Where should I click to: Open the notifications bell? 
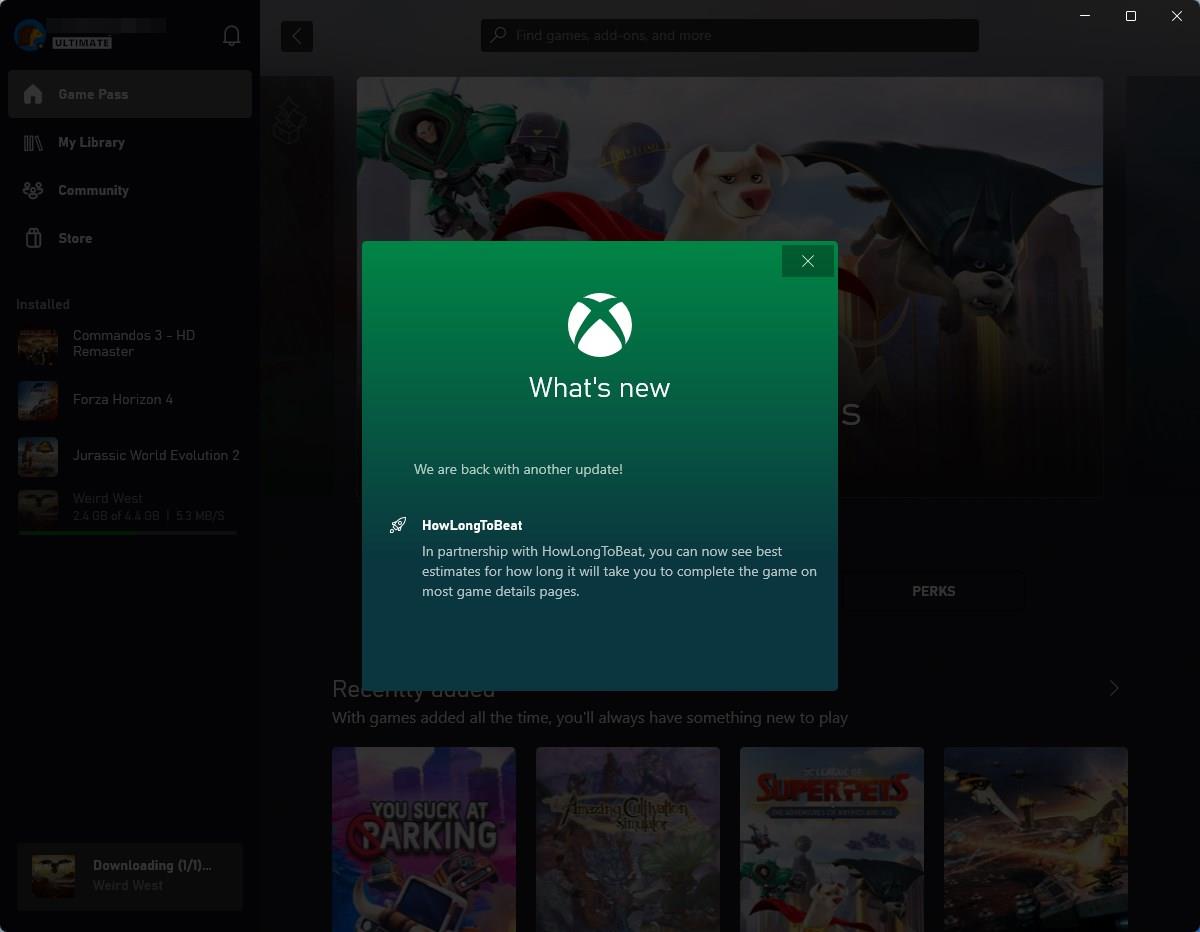231,36
